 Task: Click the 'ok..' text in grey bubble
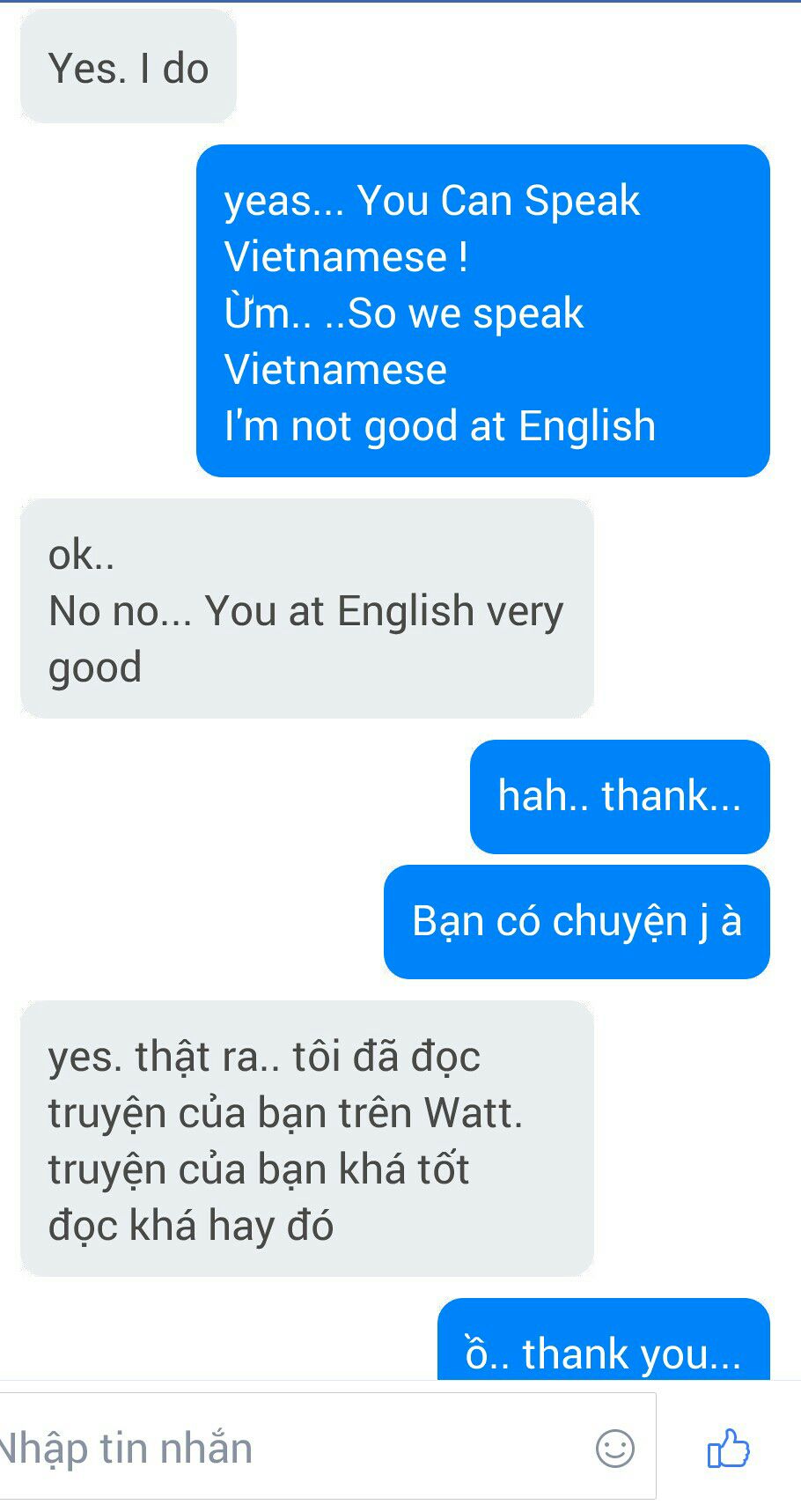(81, 555)
